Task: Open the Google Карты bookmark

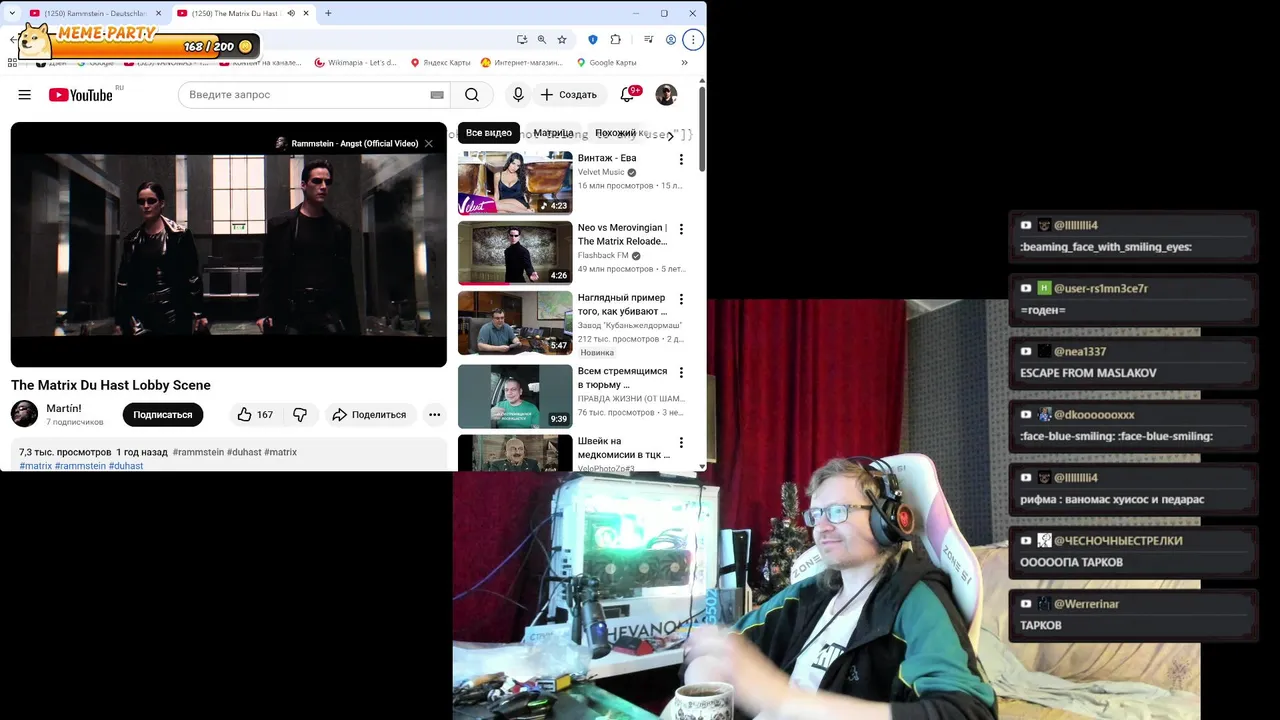Action: tap(606, 62)
